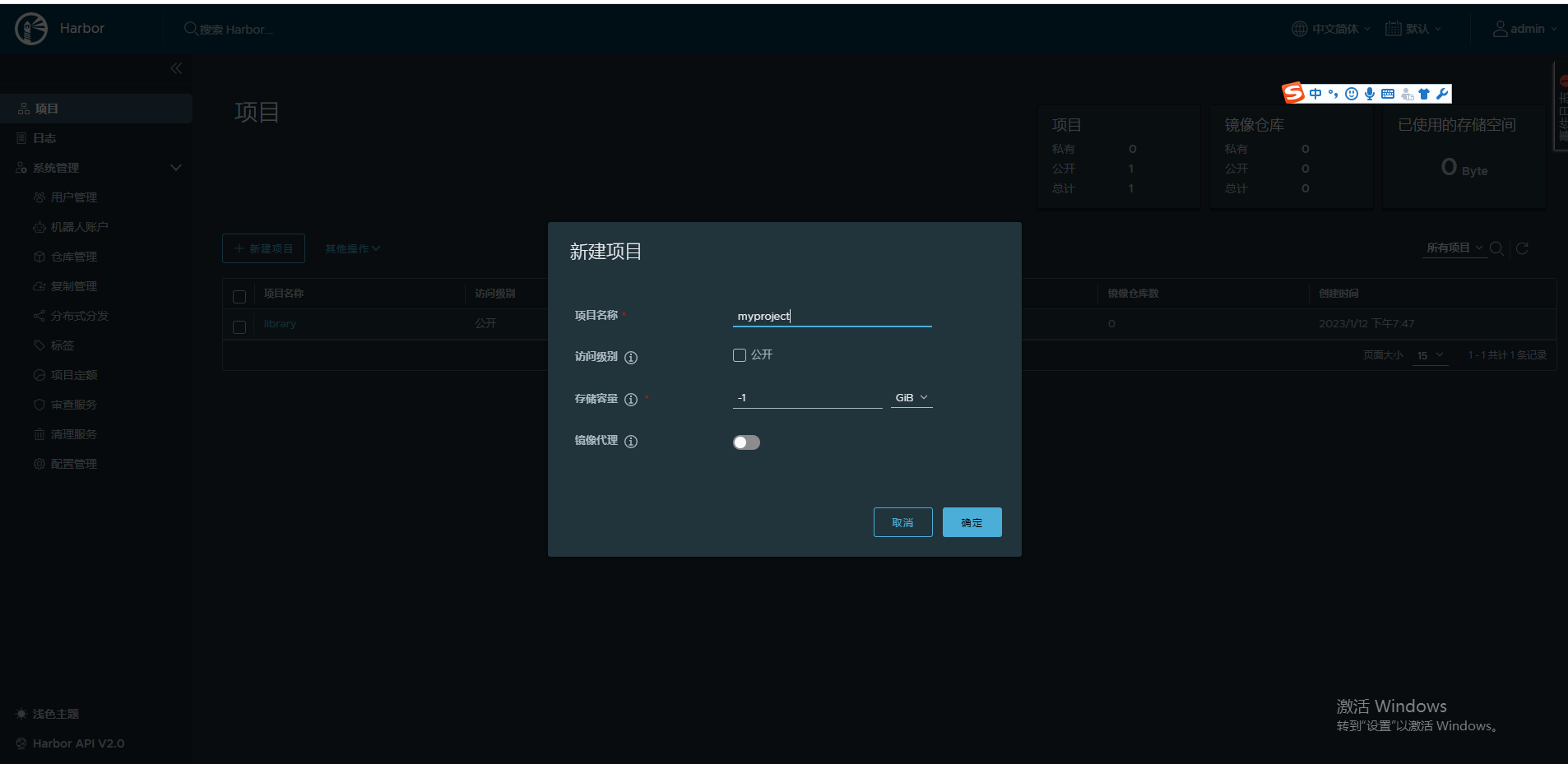Click the Sogou input method S icon
This screenshot has height=764, width=1568.
click(x=1293, y=93)
